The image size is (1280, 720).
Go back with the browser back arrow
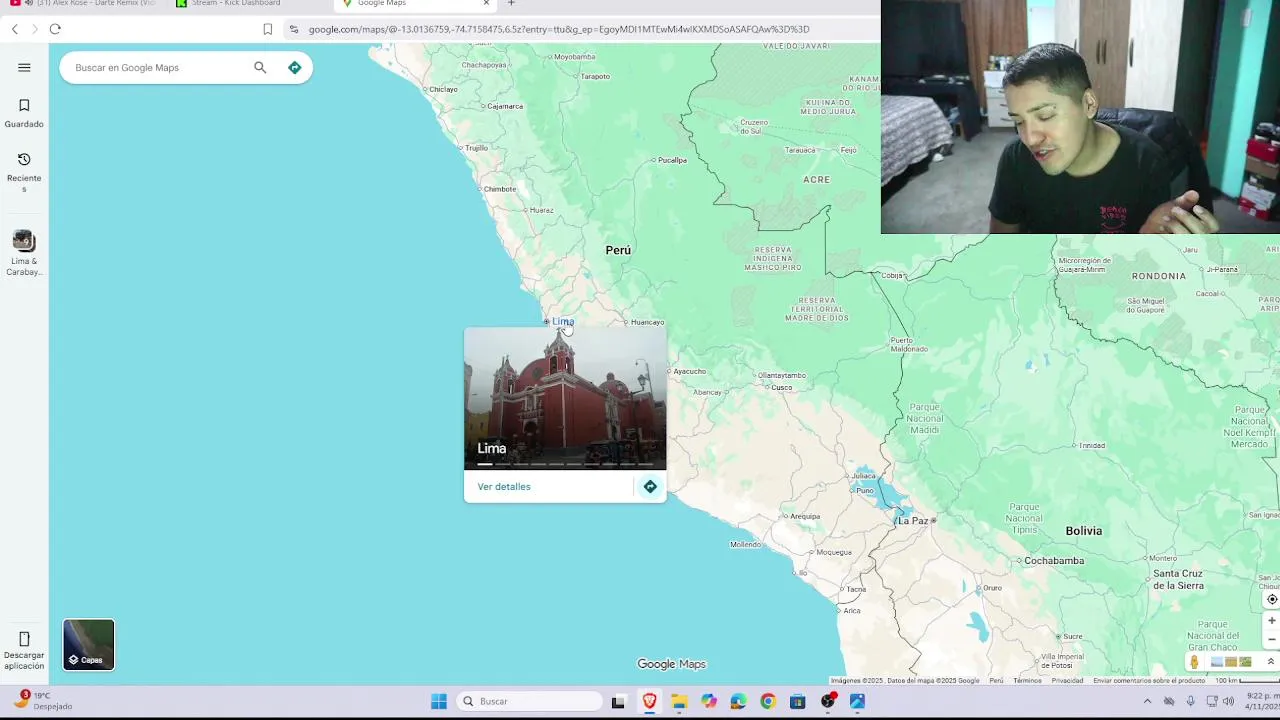15,29
